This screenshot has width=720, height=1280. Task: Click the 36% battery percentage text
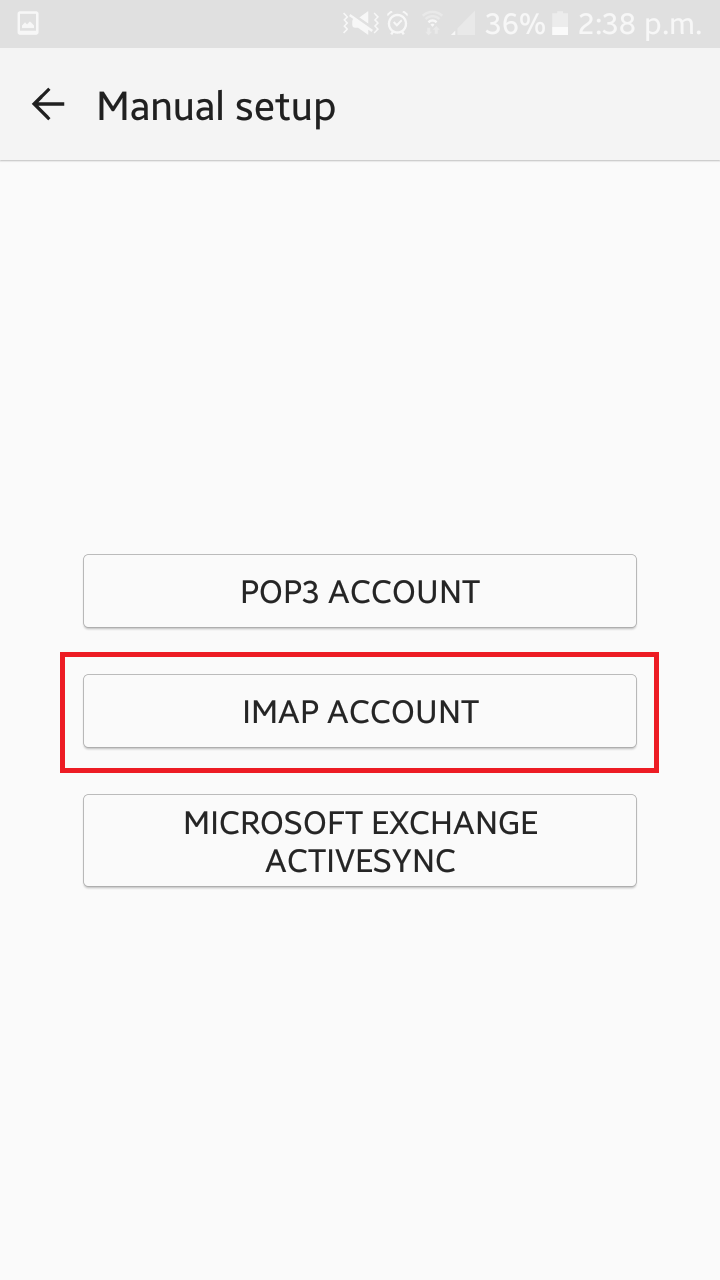coord(514,23)
